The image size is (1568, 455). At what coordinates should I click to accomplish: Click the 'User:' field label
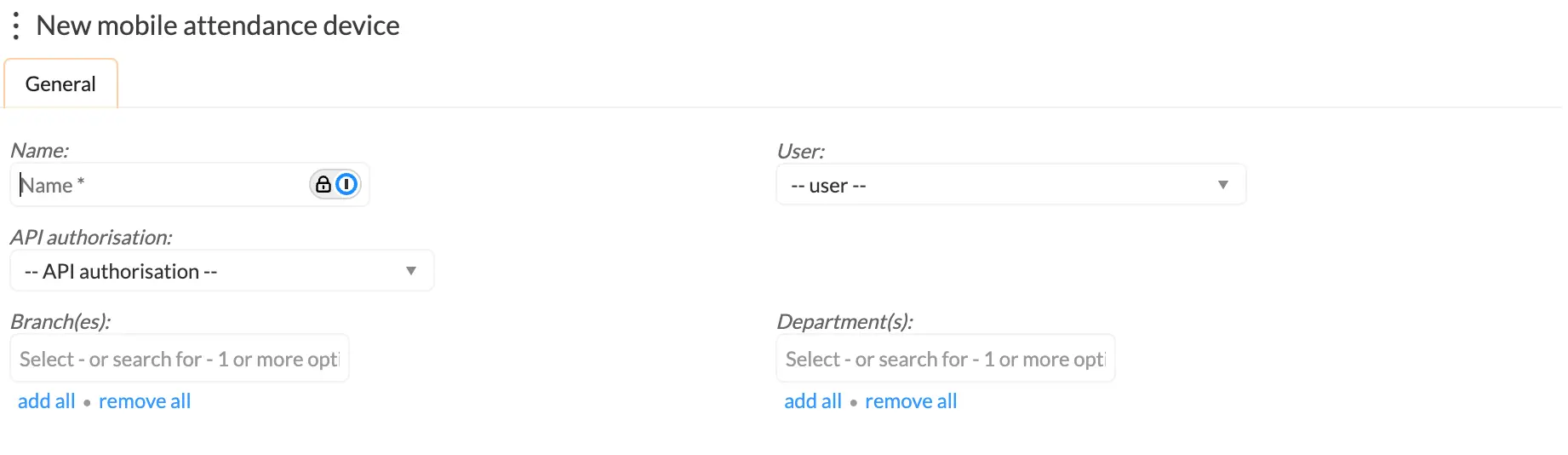coord(801,152)
